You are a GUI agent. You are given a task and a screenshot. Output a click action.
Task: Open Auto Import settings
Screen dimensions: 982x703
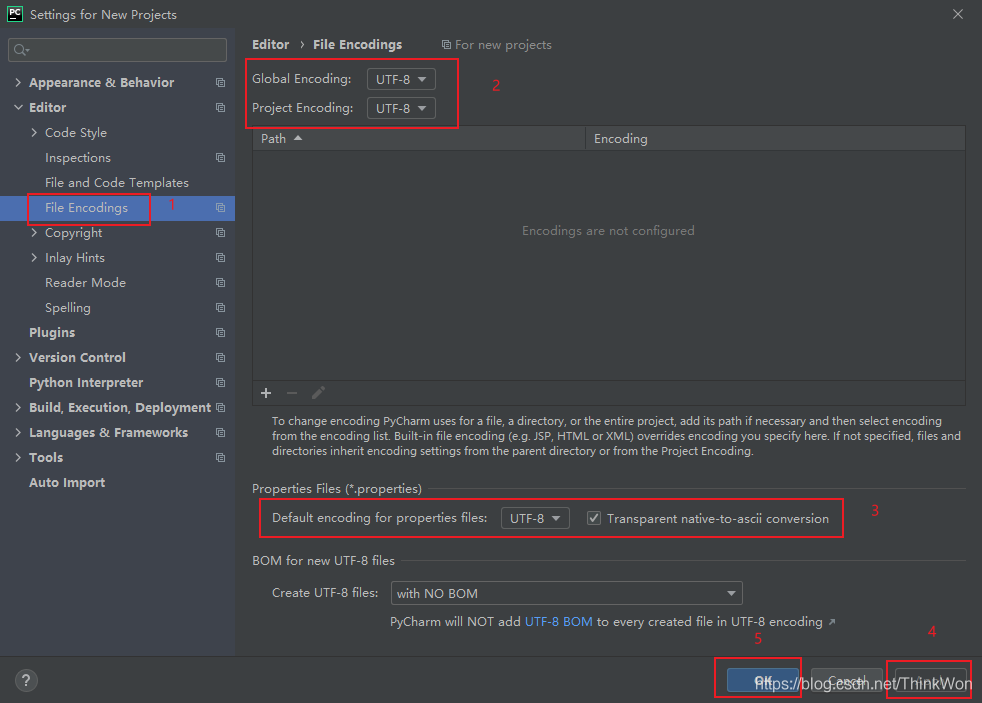coord(67,483)
